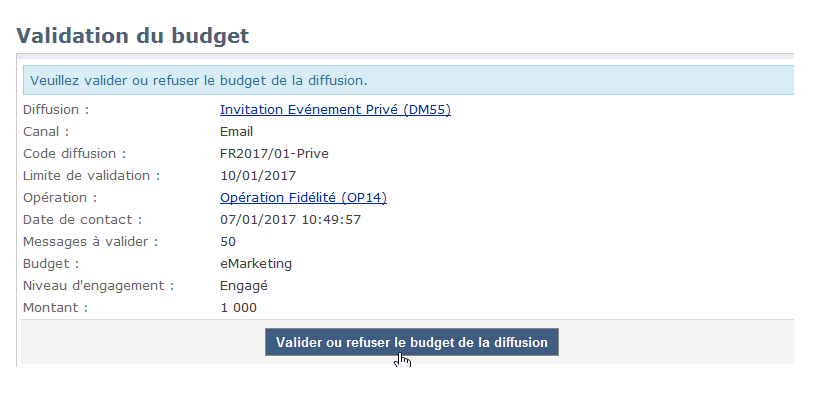Open the Invitation Evénement Privé (DM55) link
Screen dimensions: 837x404
point(335,109)
